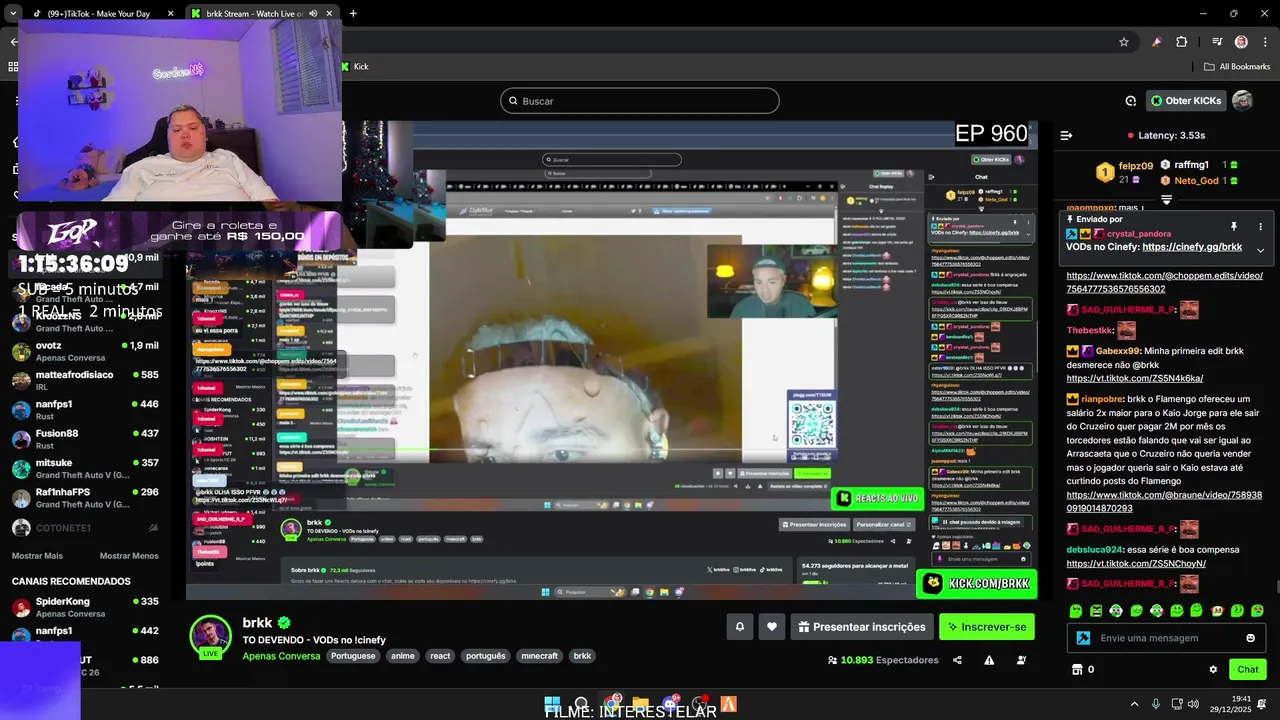Click the moderator hammer icon in chat input
Image resolution: width=1280 pixels, height=720 pixels.
[x=1083, y=638]
